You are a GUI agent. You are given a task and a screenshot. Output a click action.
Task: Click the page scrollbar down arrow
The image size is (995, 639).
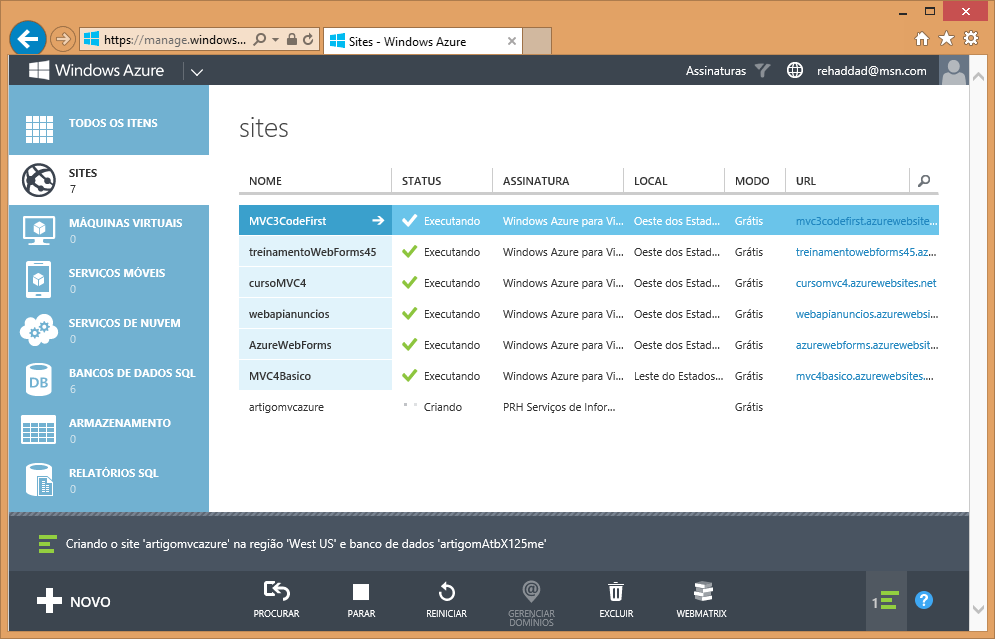coord(979,609)
